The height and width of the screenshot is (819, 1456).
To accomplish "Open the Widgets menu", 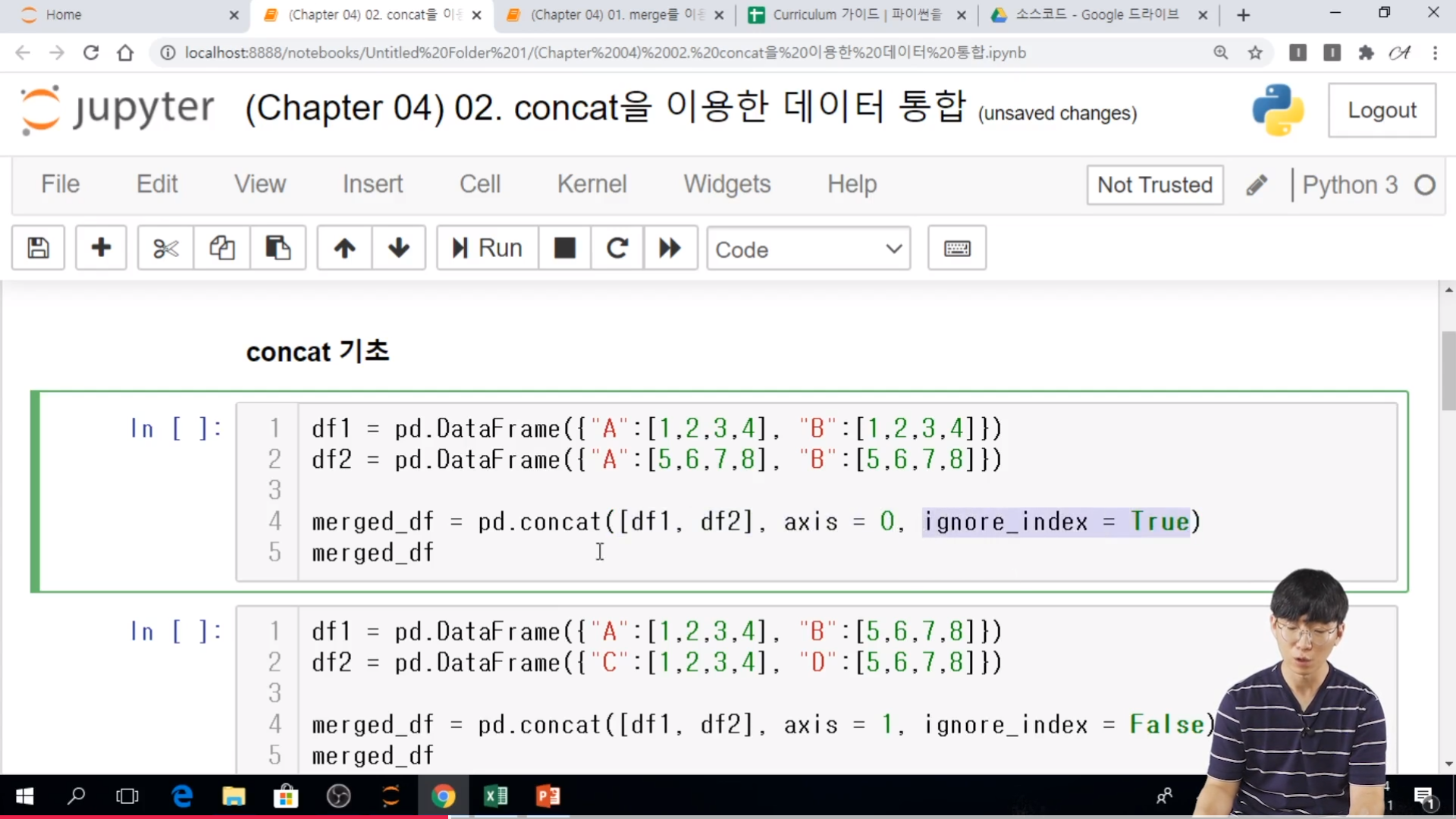I will point(726,184).
